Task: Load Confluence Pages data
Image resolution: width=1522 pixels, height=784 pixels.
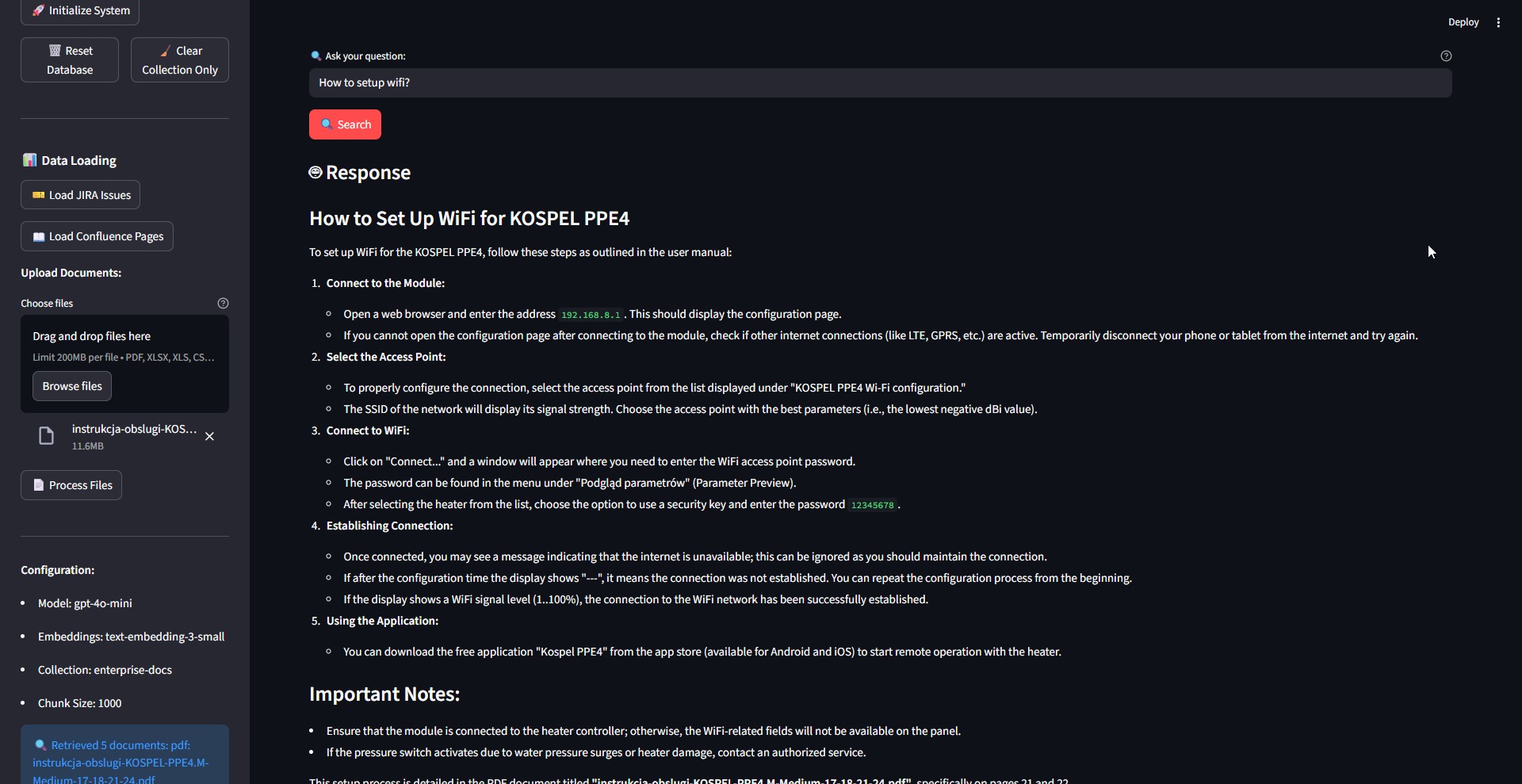Action: tap(97, 236)
